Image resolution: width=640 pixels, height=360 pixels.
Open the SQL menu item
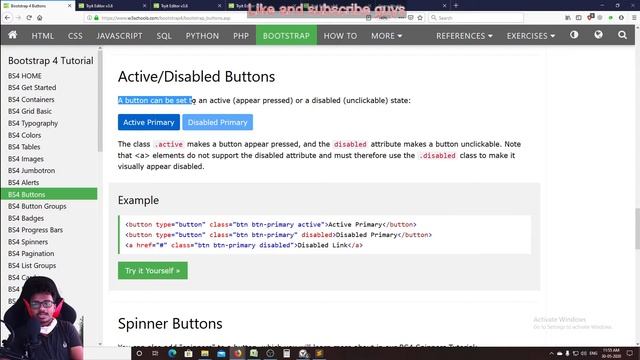[x=164, y=36]
